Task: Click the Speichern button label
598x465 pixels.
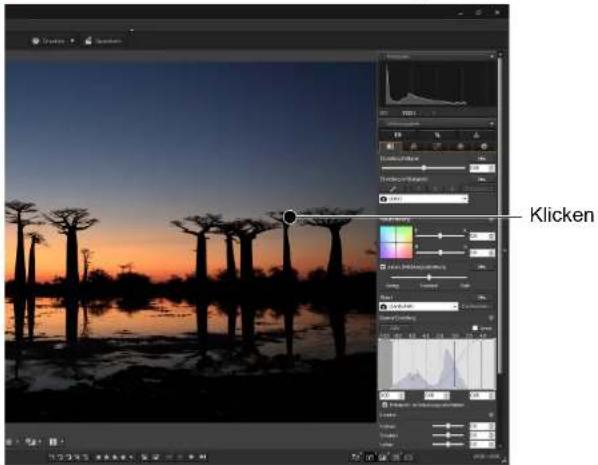Action: point(108,41)
